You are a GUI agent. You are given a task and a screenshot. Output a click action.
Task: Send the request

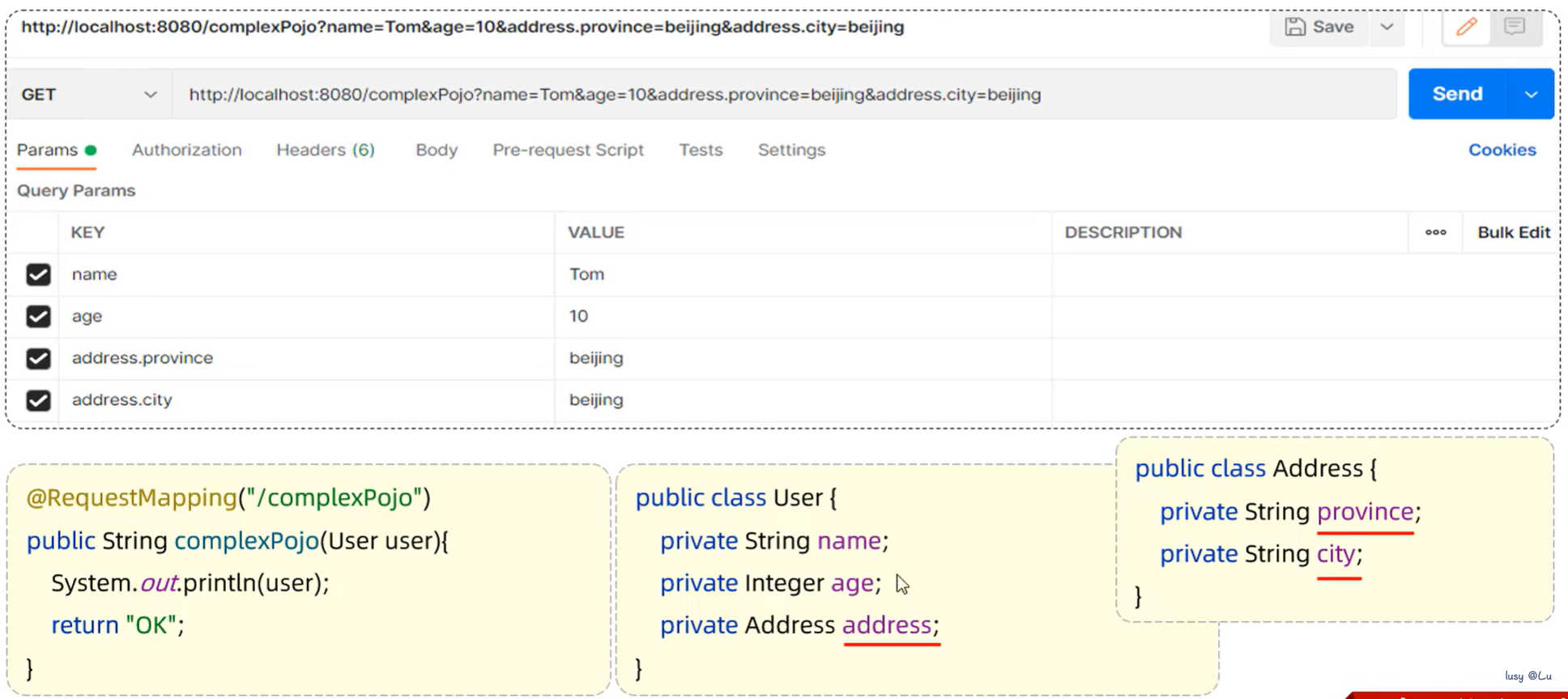tap(1457, 94)
